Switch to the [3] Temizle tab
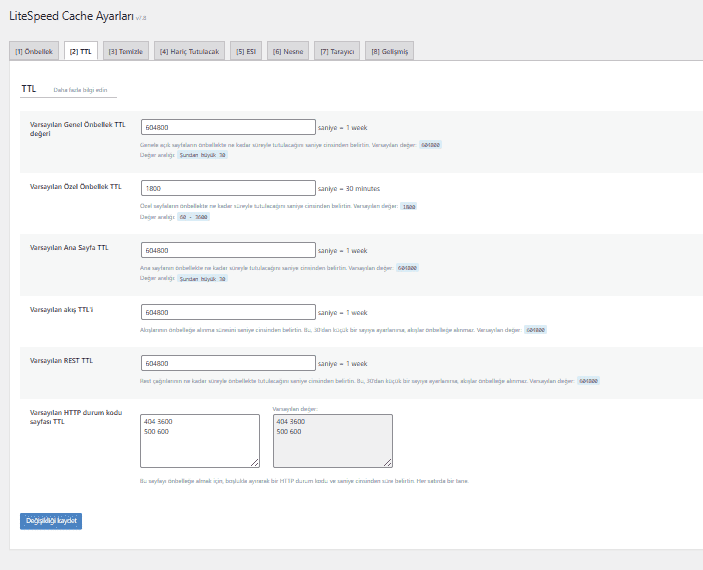This screenshot has width=703, height=570. pyautogui.click(x=126, y=51)
